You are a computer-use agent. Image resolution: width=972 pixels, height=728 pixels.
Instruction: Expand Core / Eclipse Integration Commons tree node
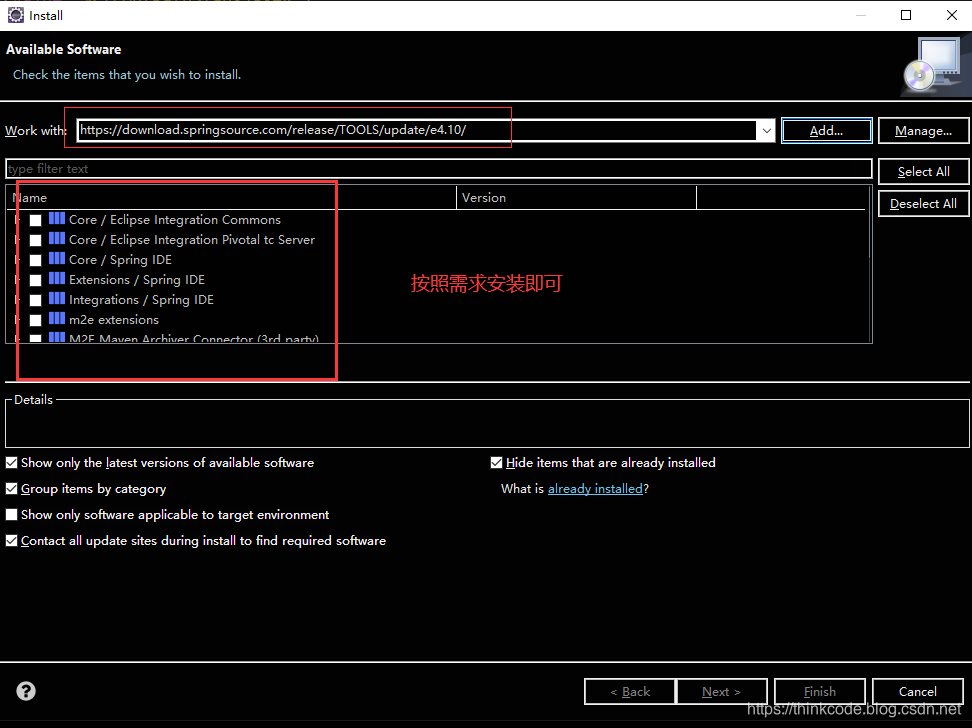pos(16,220)
